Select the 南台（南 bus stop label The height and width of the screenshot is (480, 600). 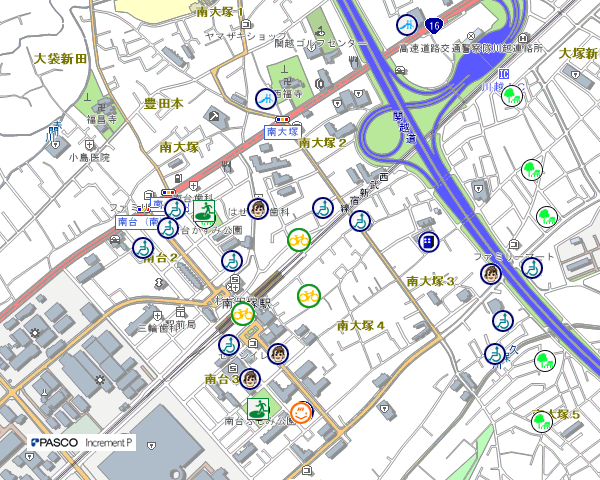139,222
